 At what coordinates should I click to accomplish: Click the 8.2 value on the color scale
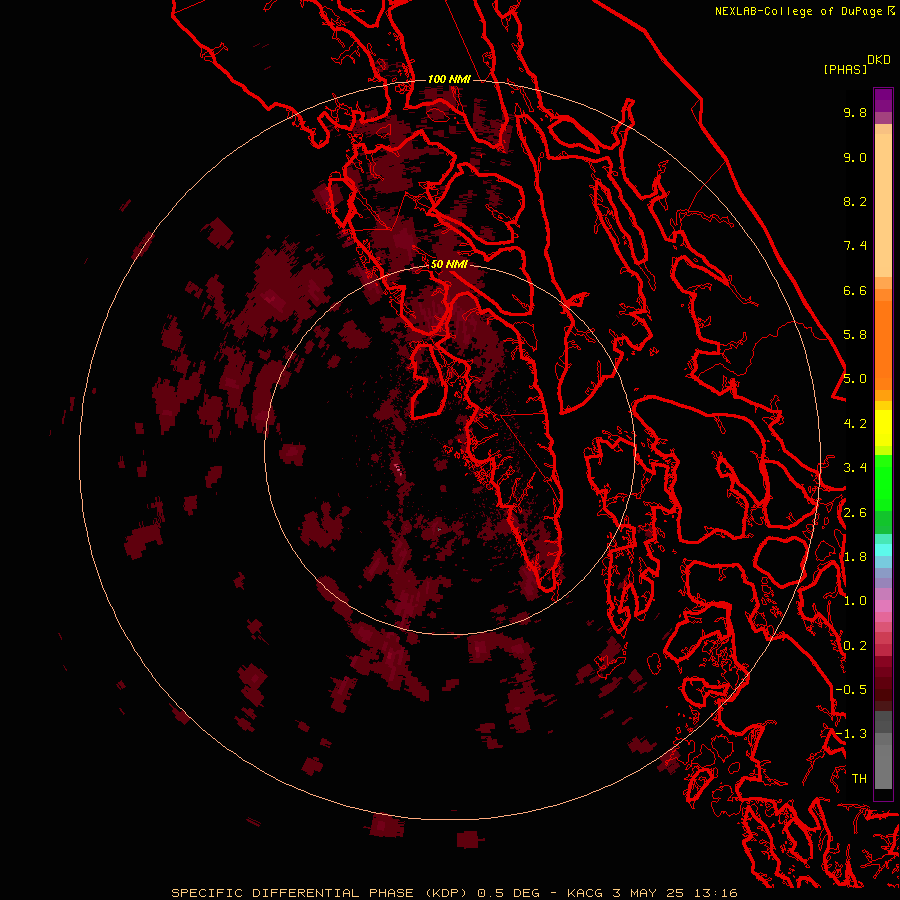pos(855,201)
